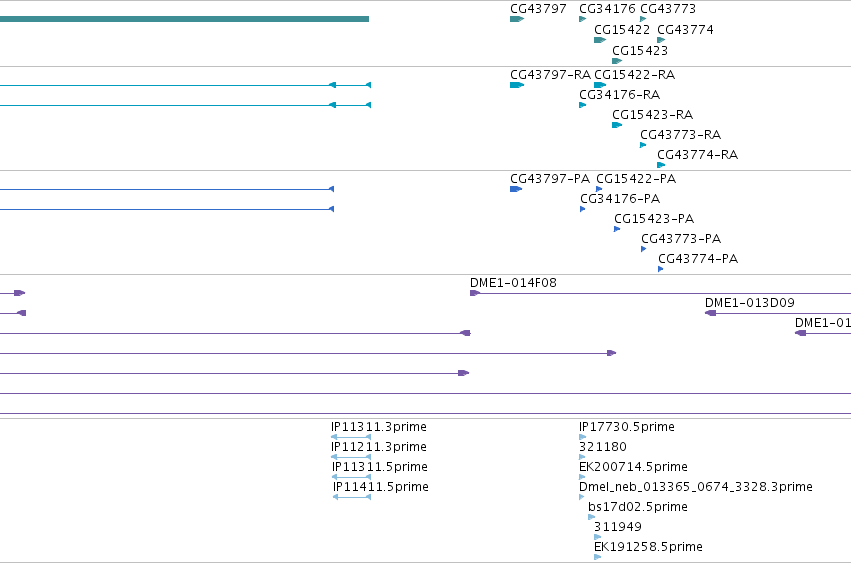Click the 311949 feature label
The width and height of the screenshot is (851, 563).
(x=618, y=526)
